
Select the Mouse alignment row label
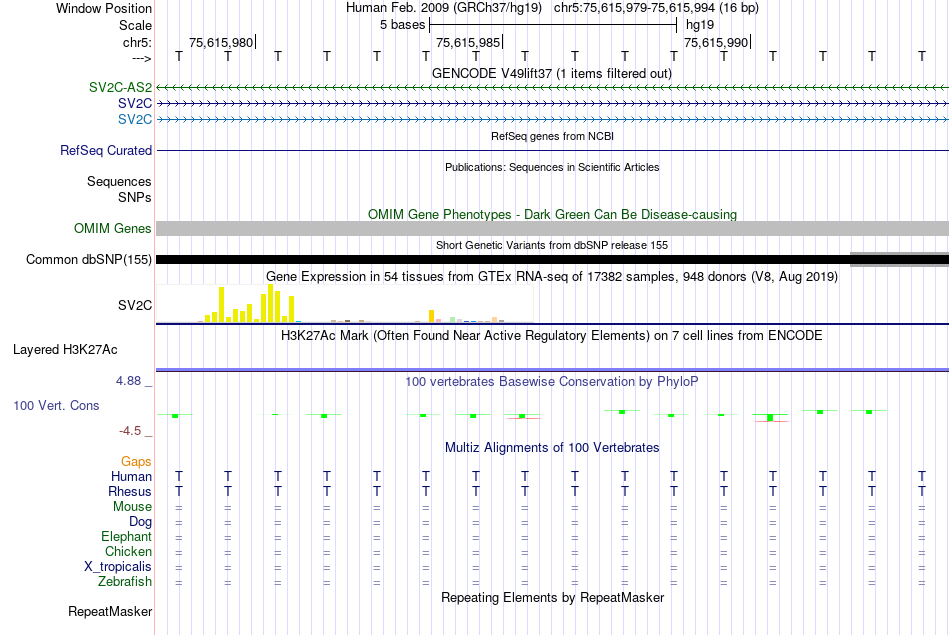pos(132,507)
